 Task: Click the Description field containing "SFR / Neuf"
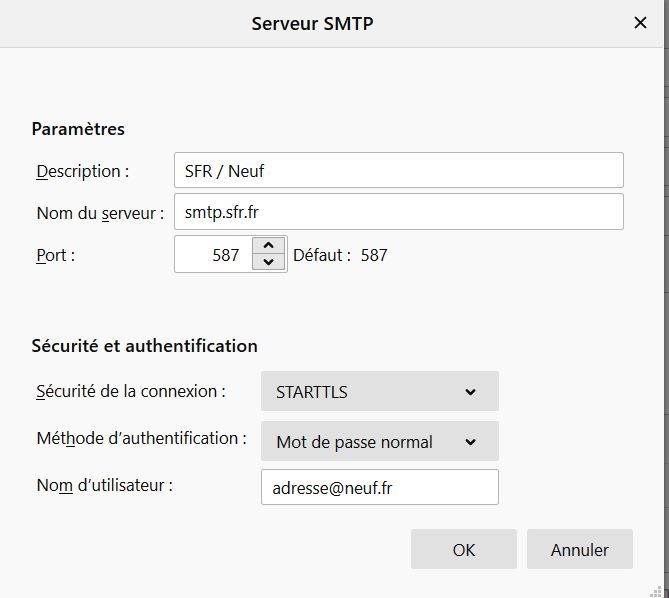pyautogui.click(x=398, y=171)
